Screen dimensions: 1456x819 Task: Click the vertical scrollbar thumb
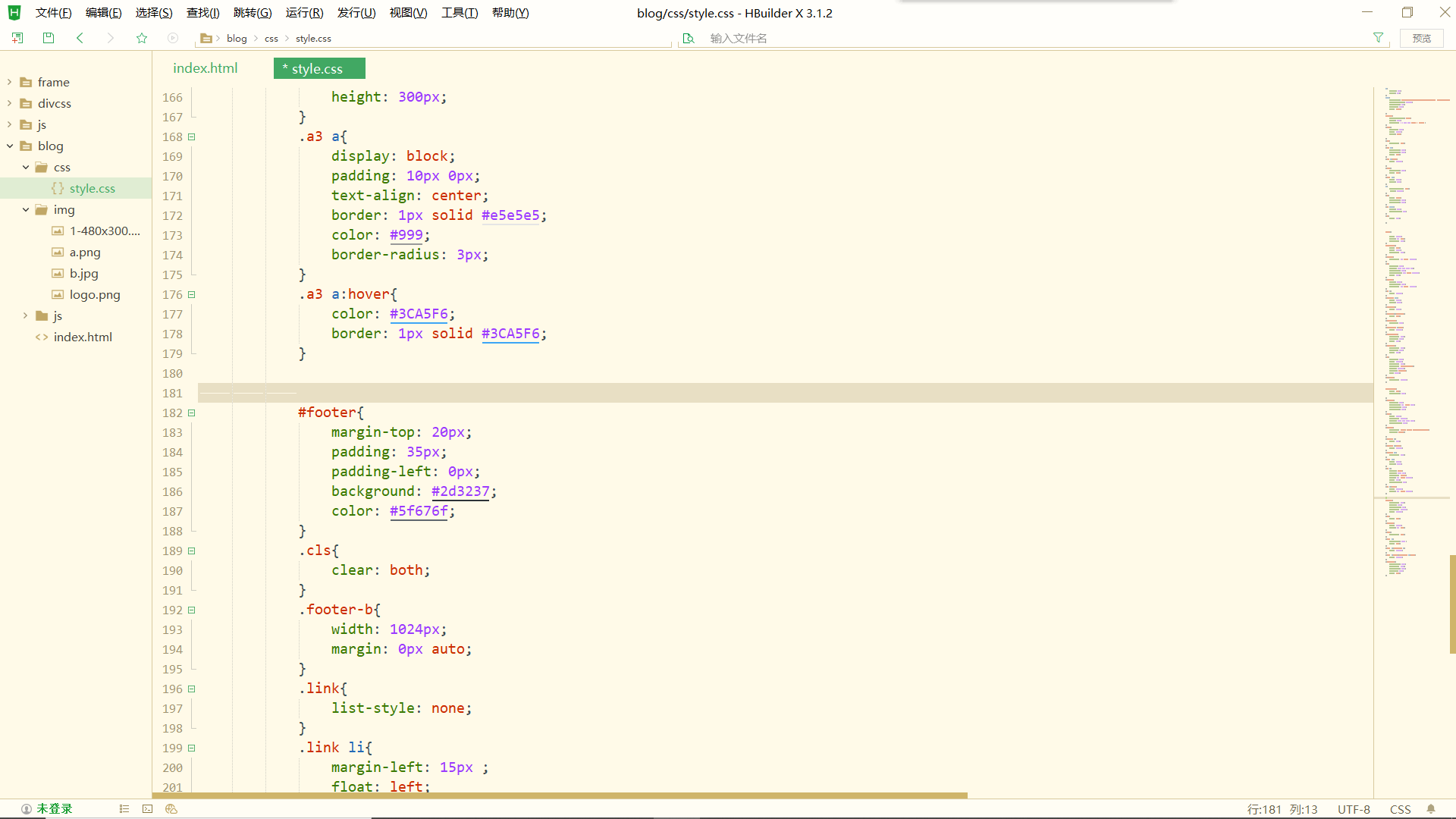pyautogui.click(x=1452, y=604)
